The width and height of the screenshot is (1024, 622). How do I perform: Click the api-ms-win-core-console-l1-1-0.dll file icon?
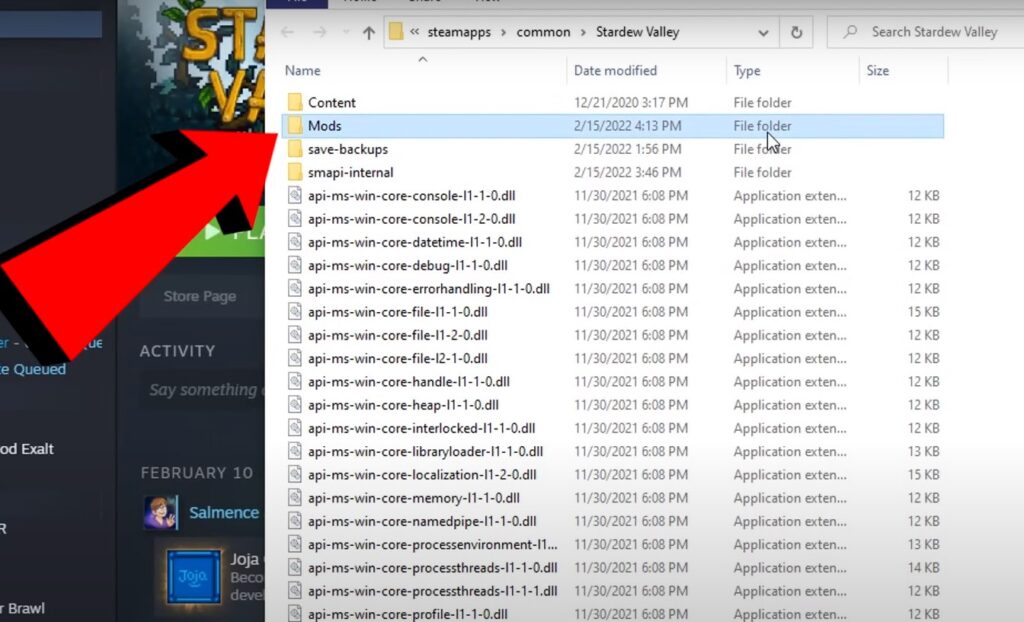click(x=295, y=196)
